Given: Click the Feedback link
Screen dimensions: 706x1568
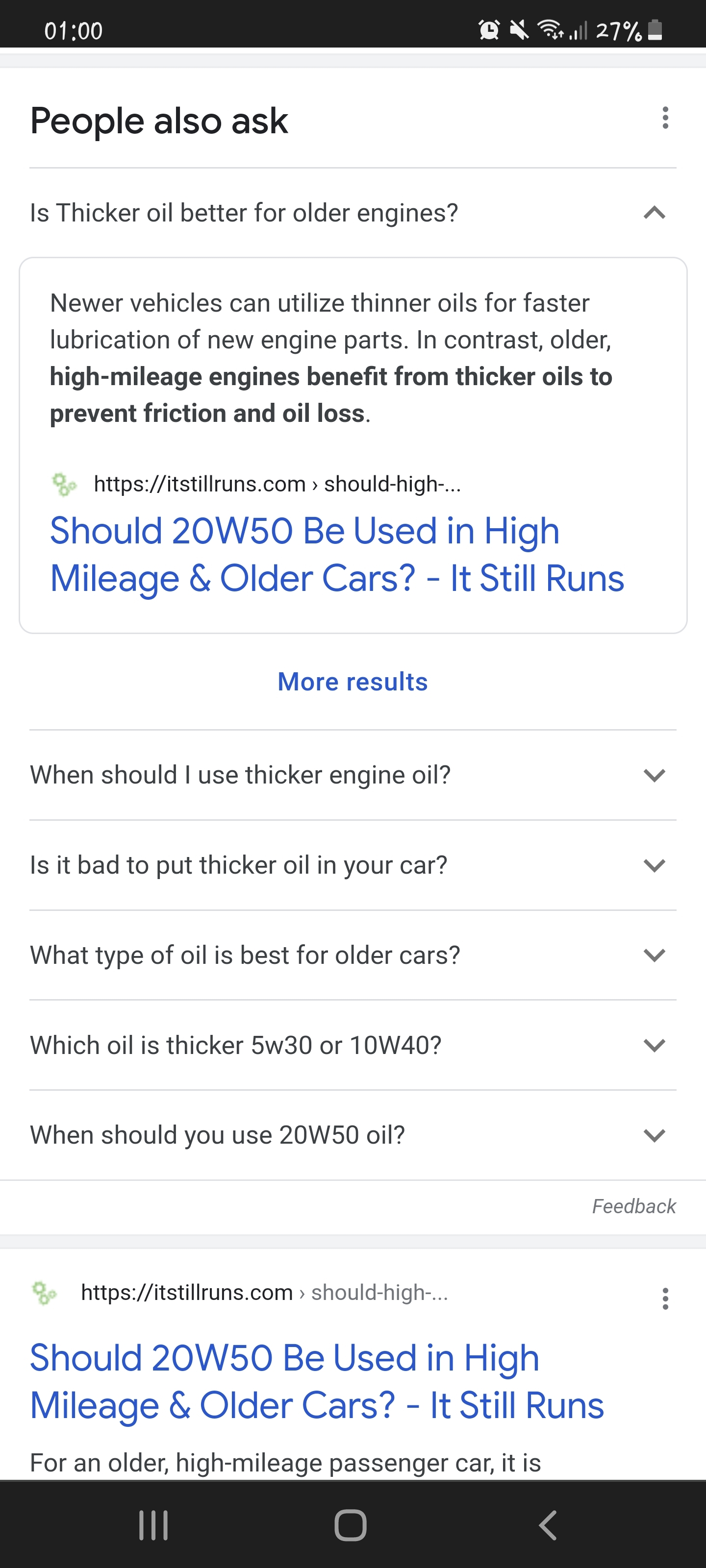Looking at the screenshot, I should pyautogui.click(x=633, y=1206).
